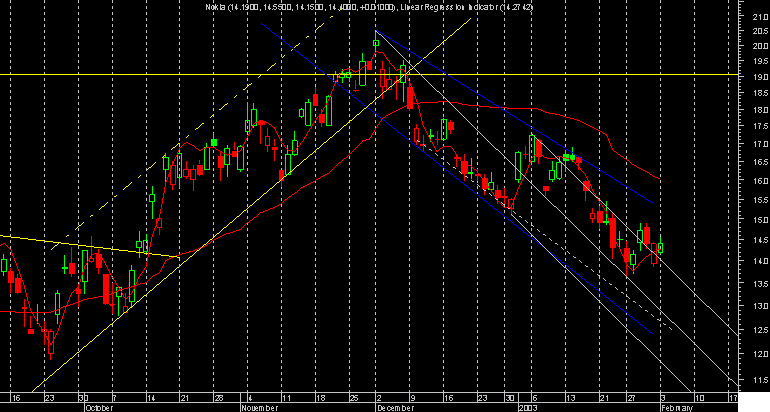The width and height of the screenshot is (770, 412).
Task: Select the 2003 year label
Action: point(528,408)
